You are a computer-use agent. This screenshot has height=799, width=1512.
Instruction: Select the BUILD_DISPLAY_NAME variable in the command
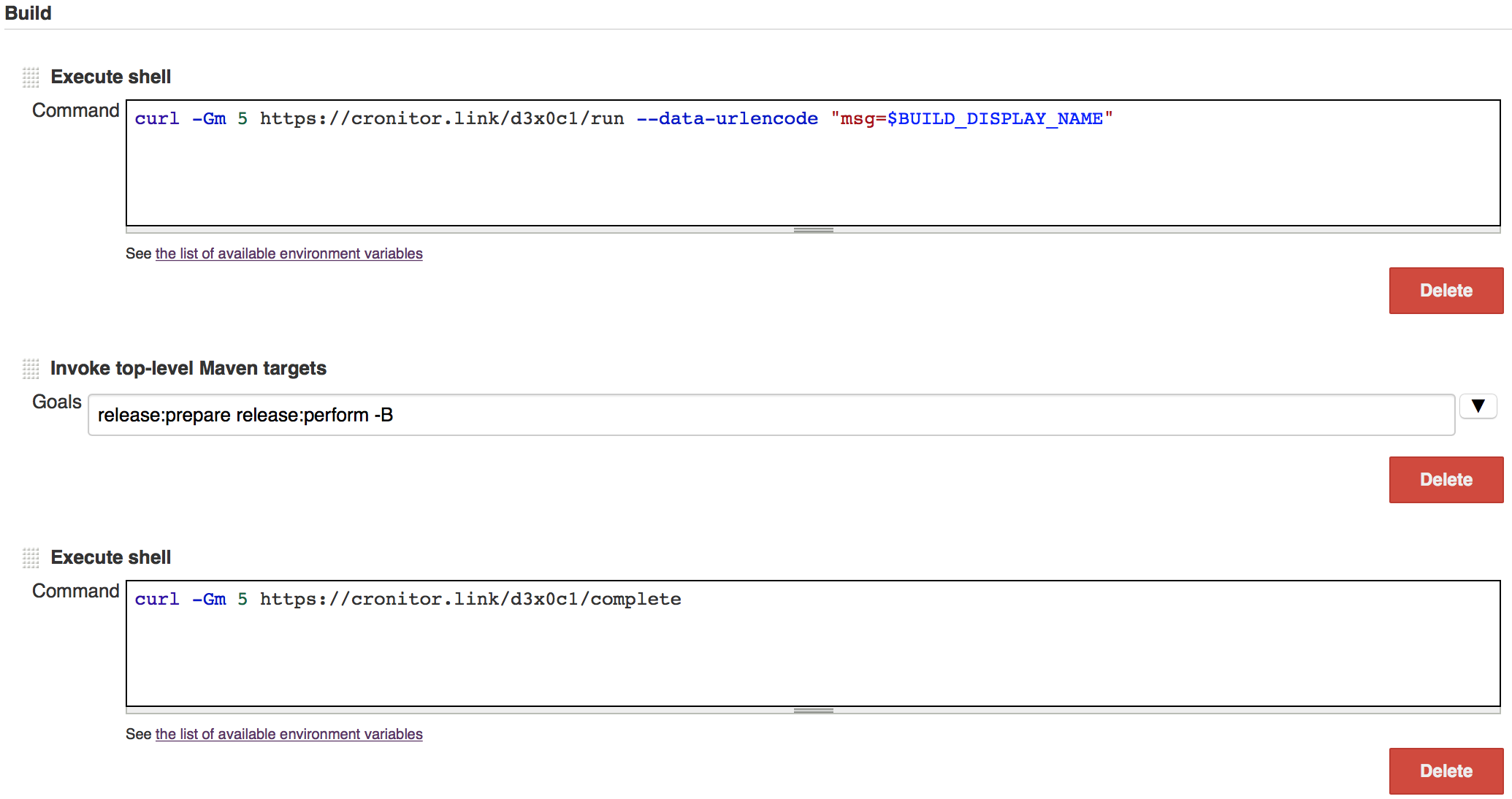coord(999,118)
